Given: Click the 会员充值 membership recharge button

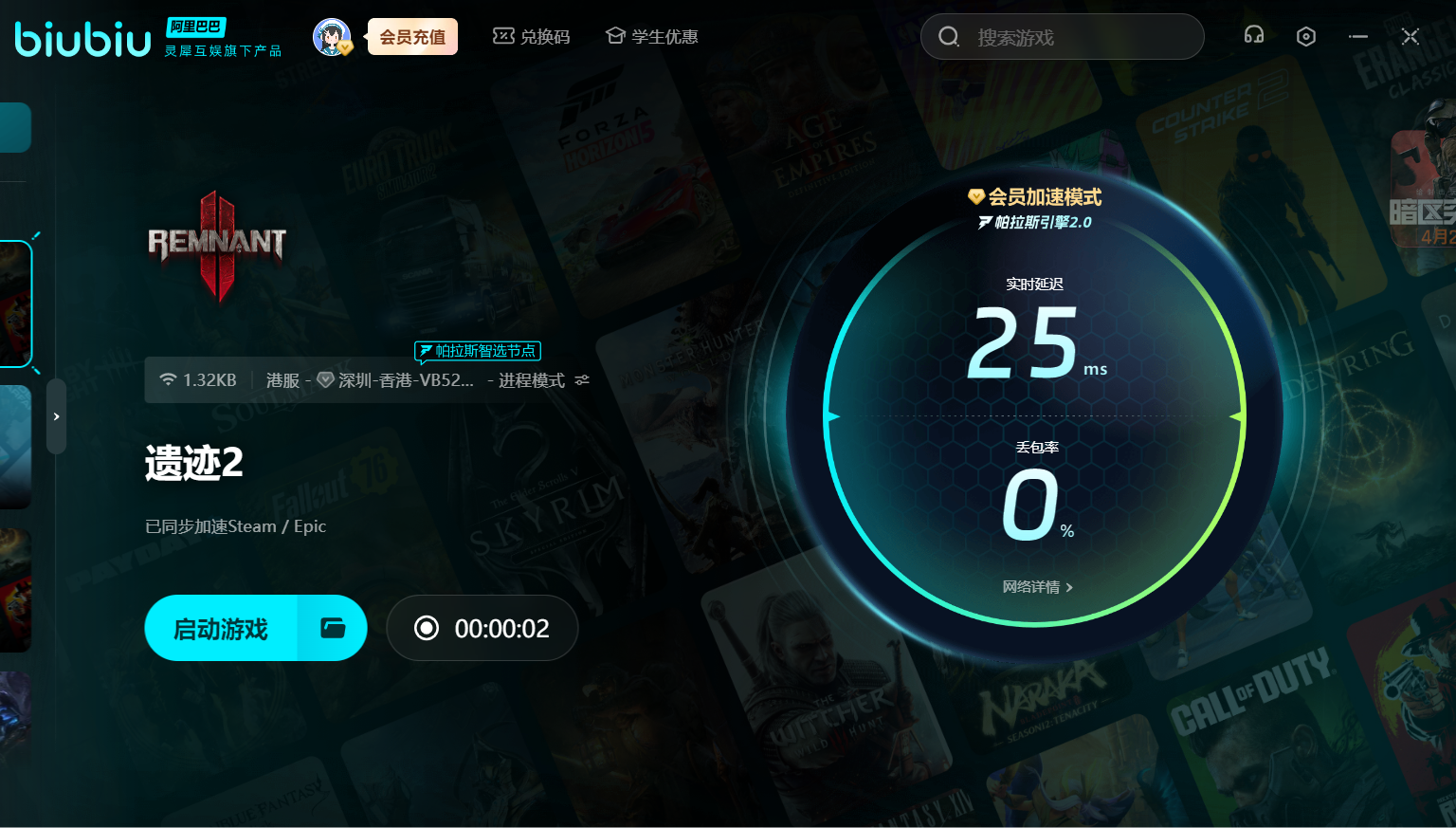Looking at the screenshot, I should (412, 37).
